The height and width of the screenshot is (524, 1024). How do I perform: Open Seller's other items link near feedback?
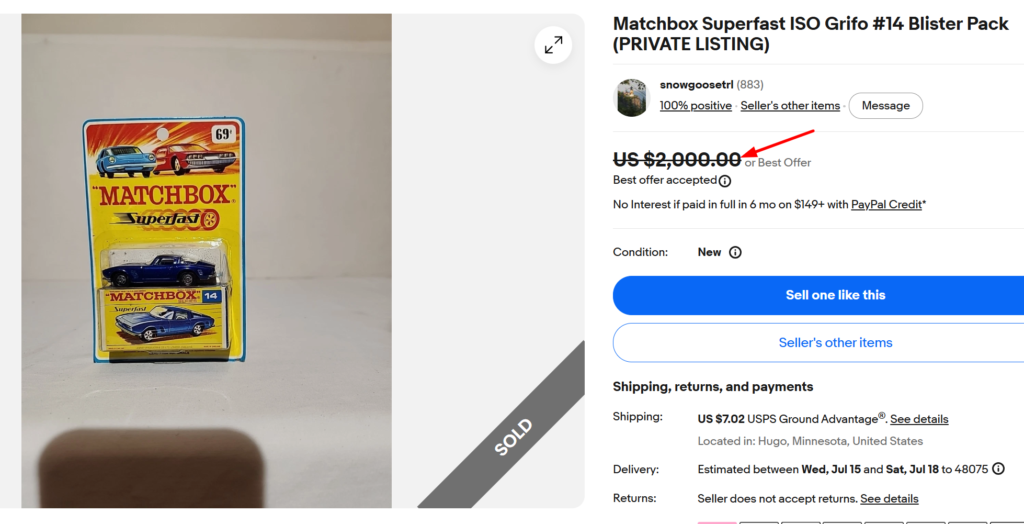coord(790,106)
